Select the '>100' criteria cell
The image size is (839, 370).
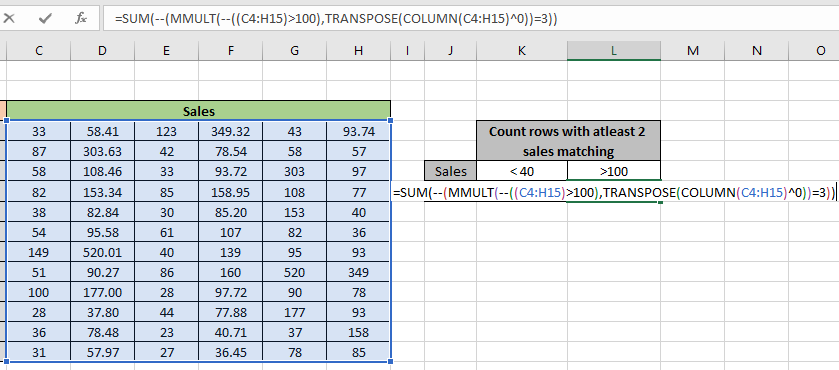pos(614,171)
